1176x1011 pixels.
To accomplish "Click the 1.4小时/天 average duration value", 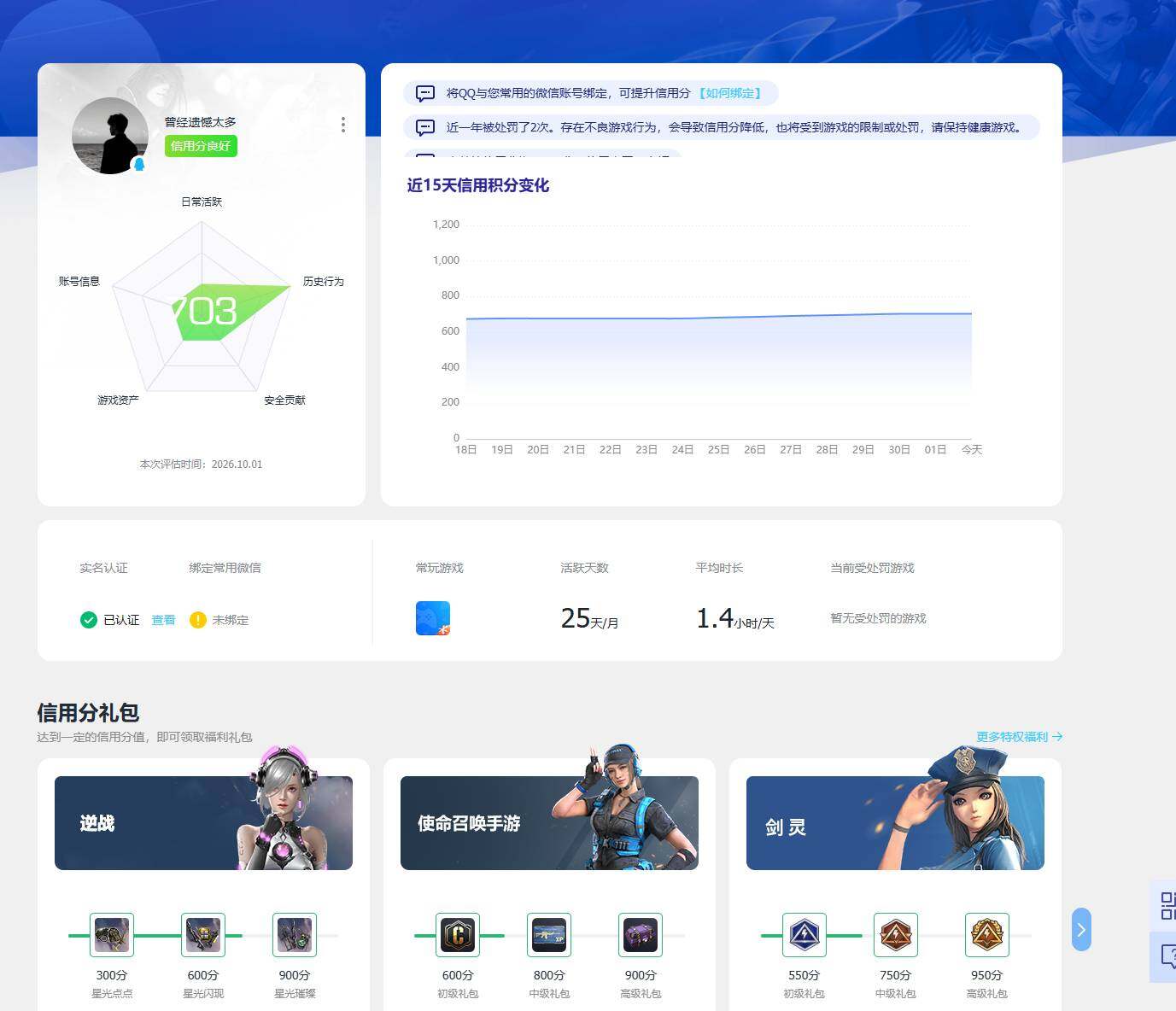I will 734,618.
